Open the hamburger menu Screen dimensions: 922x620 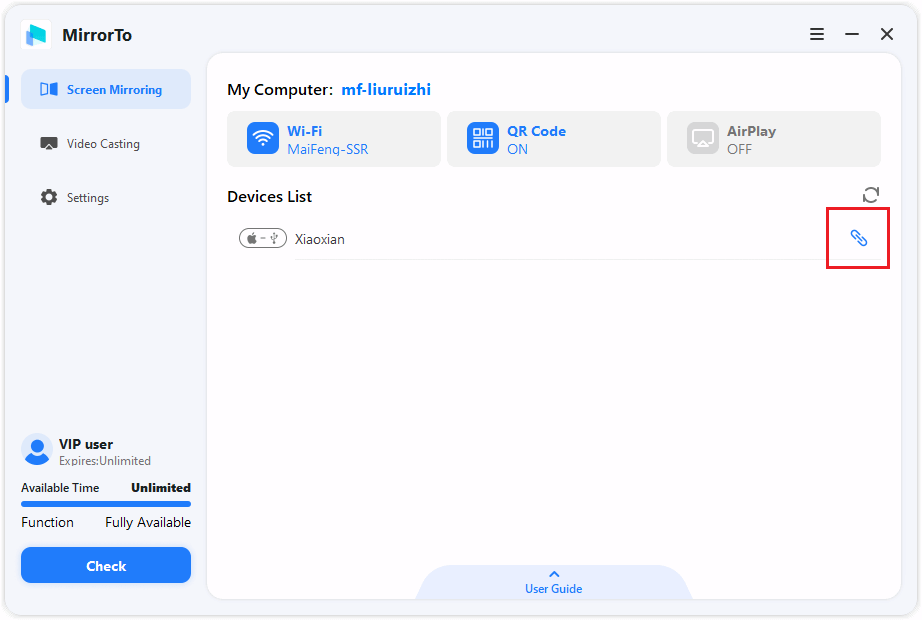pyautogui.click(x=817, y=34)
